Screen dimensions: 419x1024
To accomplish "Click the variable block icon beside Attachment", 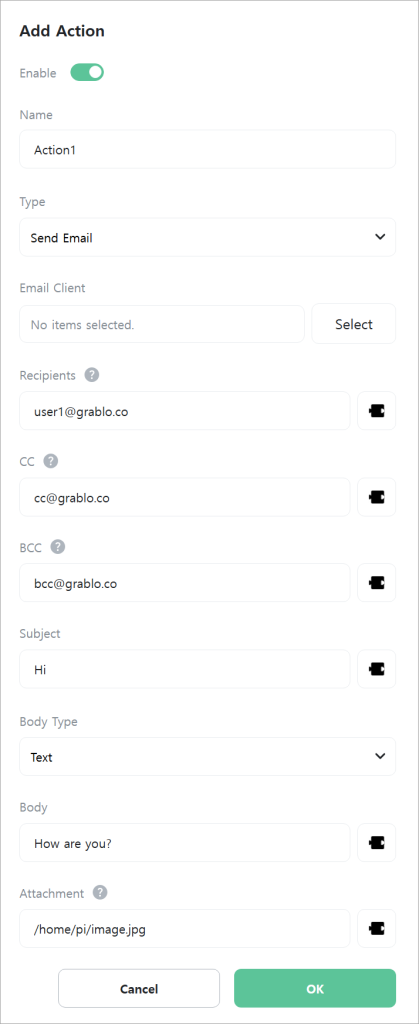I will (x=377, y=928).
